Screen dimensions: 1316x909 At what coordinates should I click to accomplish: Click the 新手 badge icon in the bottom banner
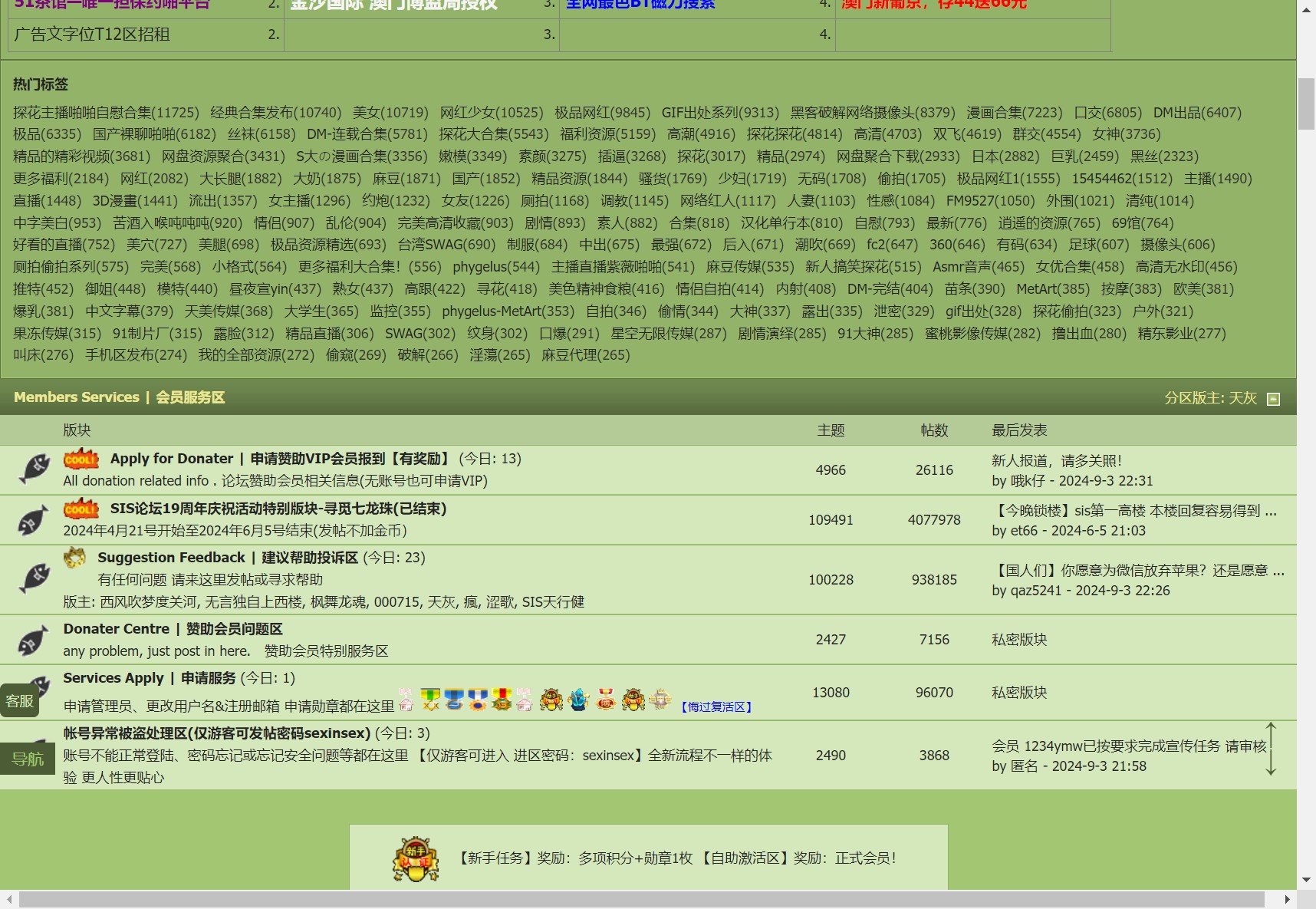click(415, 858)
